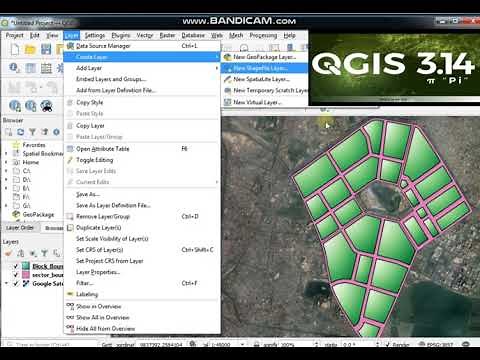Click the sector_boundary pink color swatch
This screenshot has height=360, width=480.
click(x=26, y=275)
